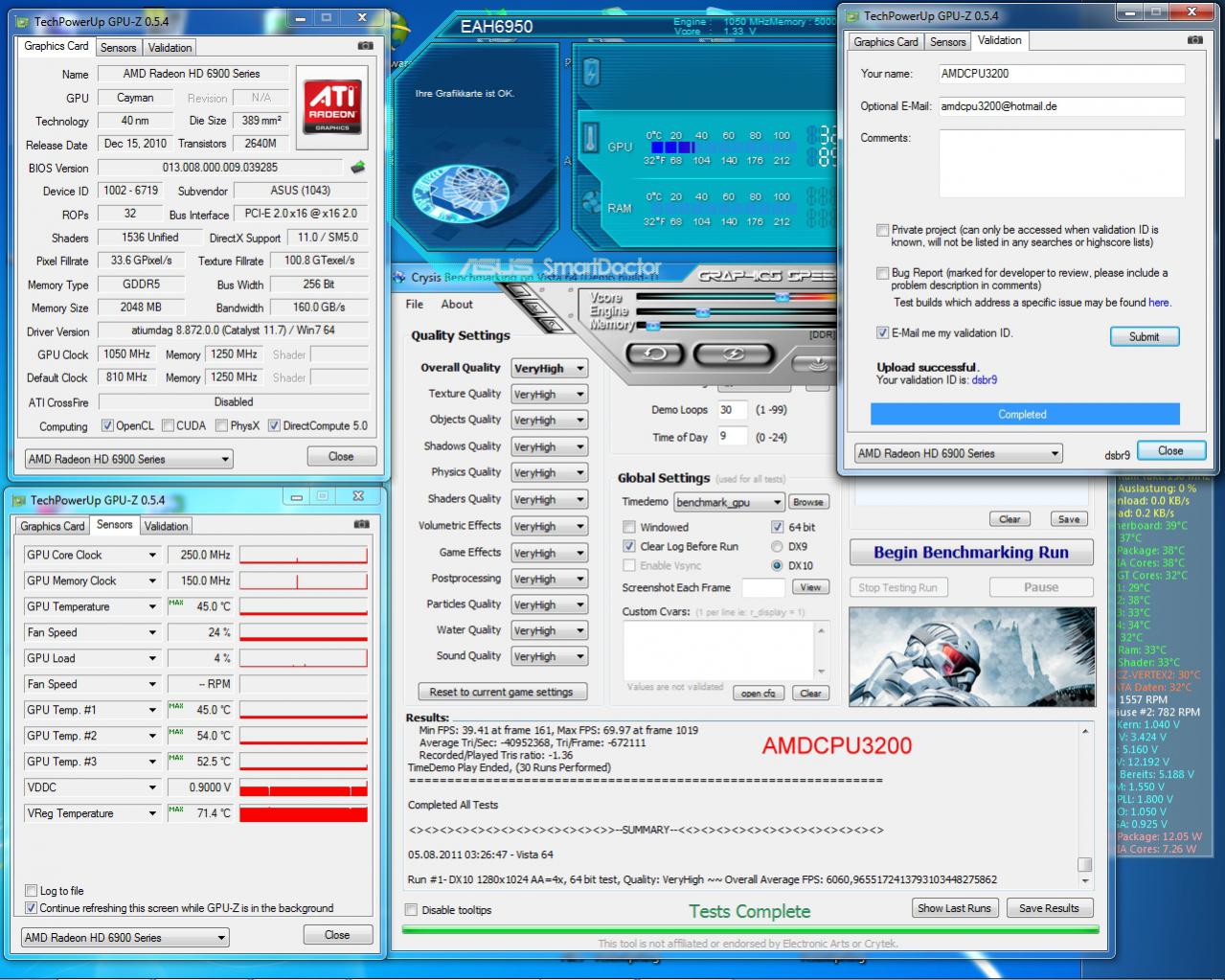This screenshot has width=1225, height=980.
Task: Click the Submit validation button
Action: tap(1144, 336)
